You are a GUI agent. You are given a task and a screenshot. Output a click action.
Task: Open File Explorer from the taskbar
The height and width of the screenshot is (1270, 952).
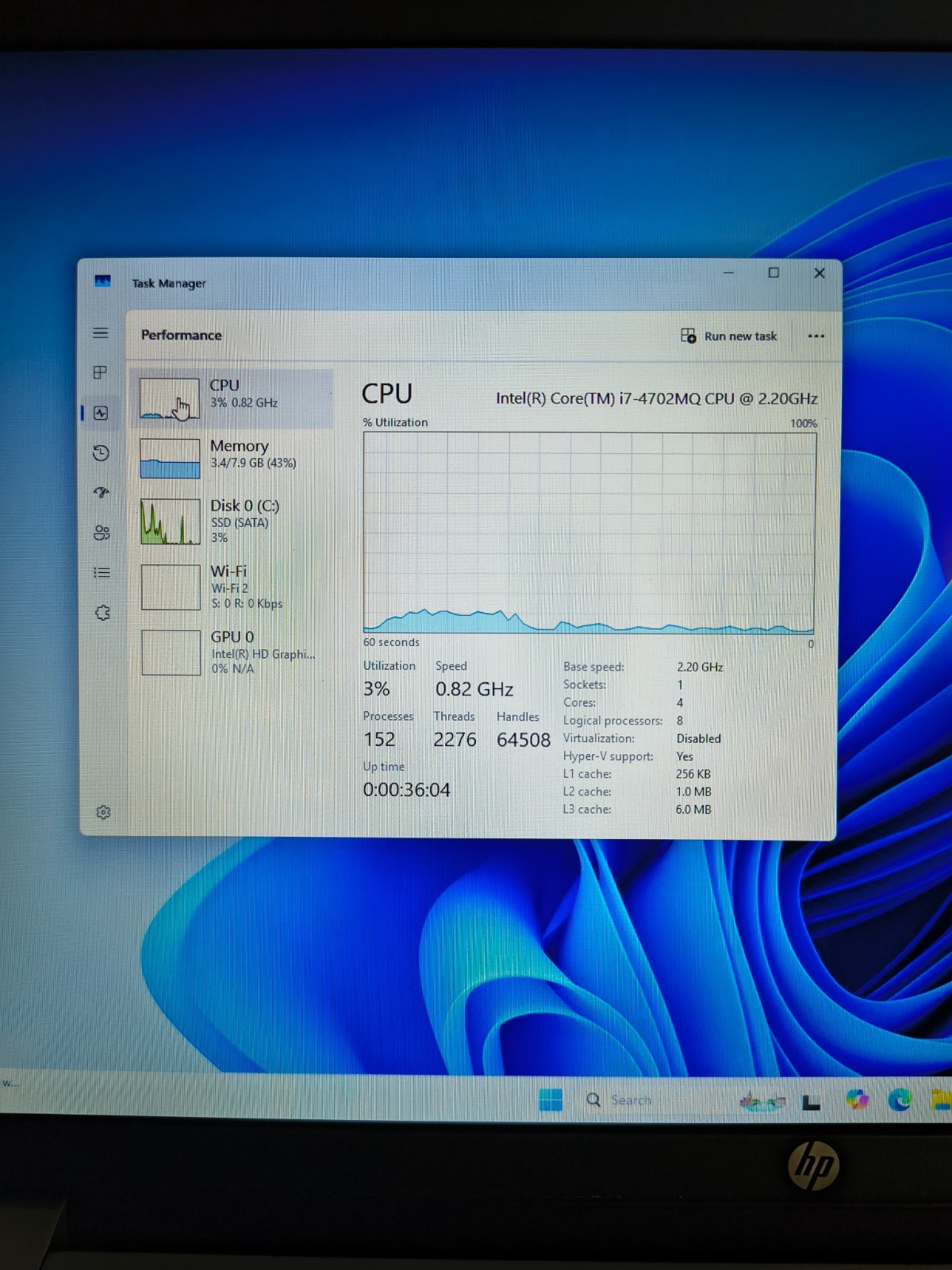941,1100
